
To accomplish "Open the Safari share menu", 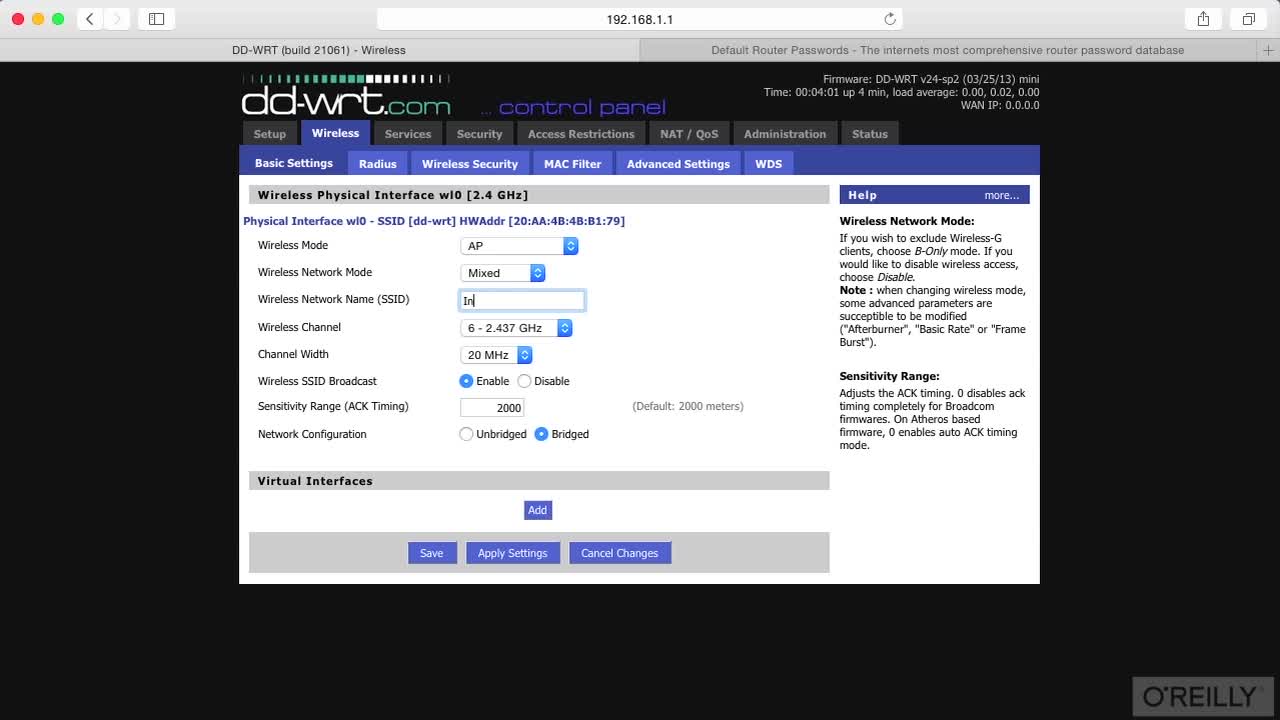I will (1203, 19).
